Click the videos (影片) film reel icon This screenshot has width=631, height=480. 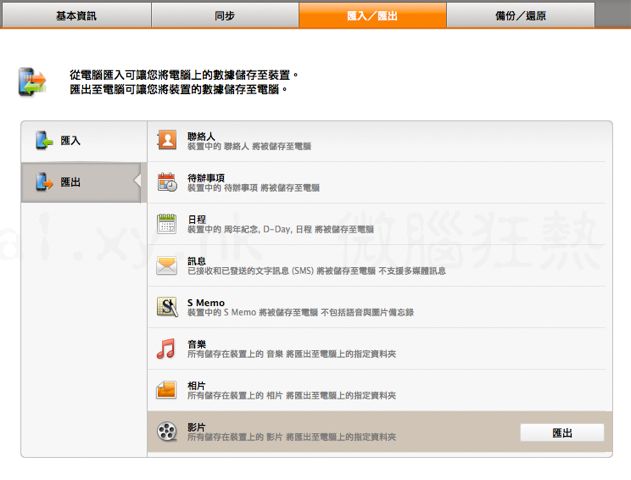pyautogui.click(x=166, y=432)
